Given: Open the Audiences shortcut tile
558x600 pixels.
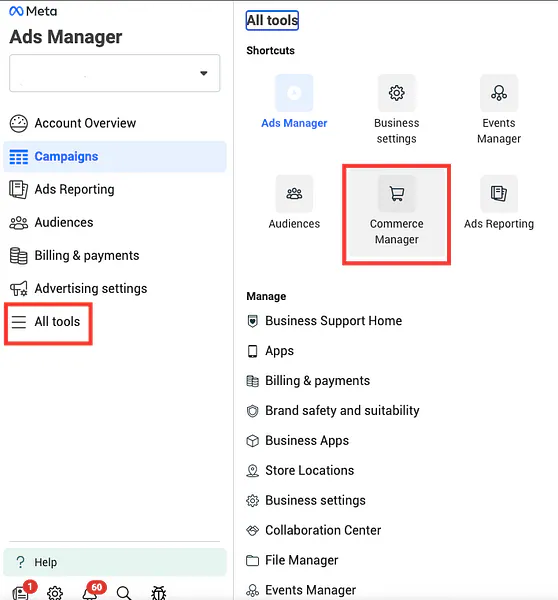Looking at the screenshot, I should (294, 202).
